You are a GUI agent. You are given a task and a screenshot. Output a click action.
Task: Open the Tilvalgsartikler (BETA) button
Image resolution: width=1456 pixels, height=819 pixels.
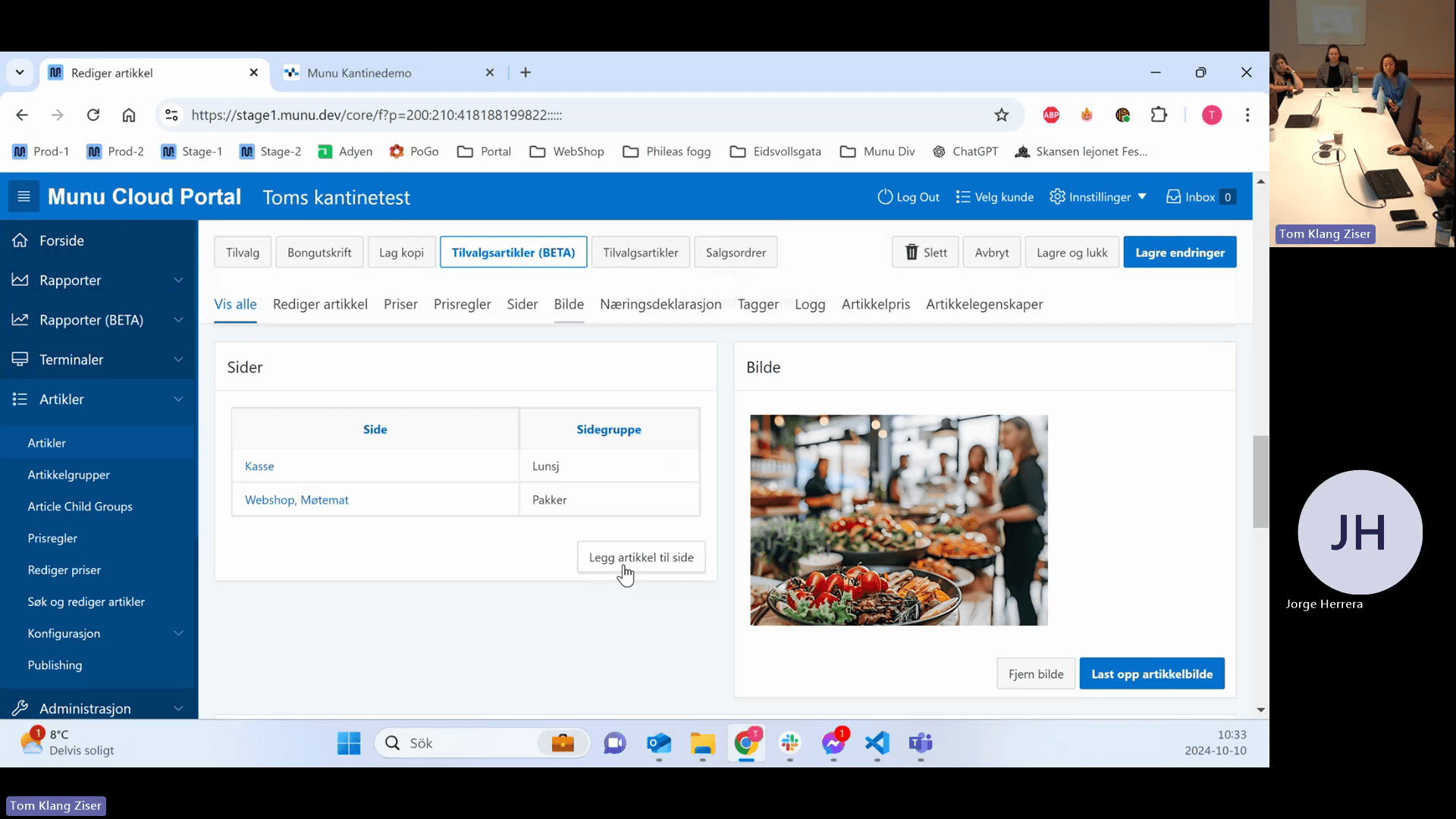coord(513,253)
